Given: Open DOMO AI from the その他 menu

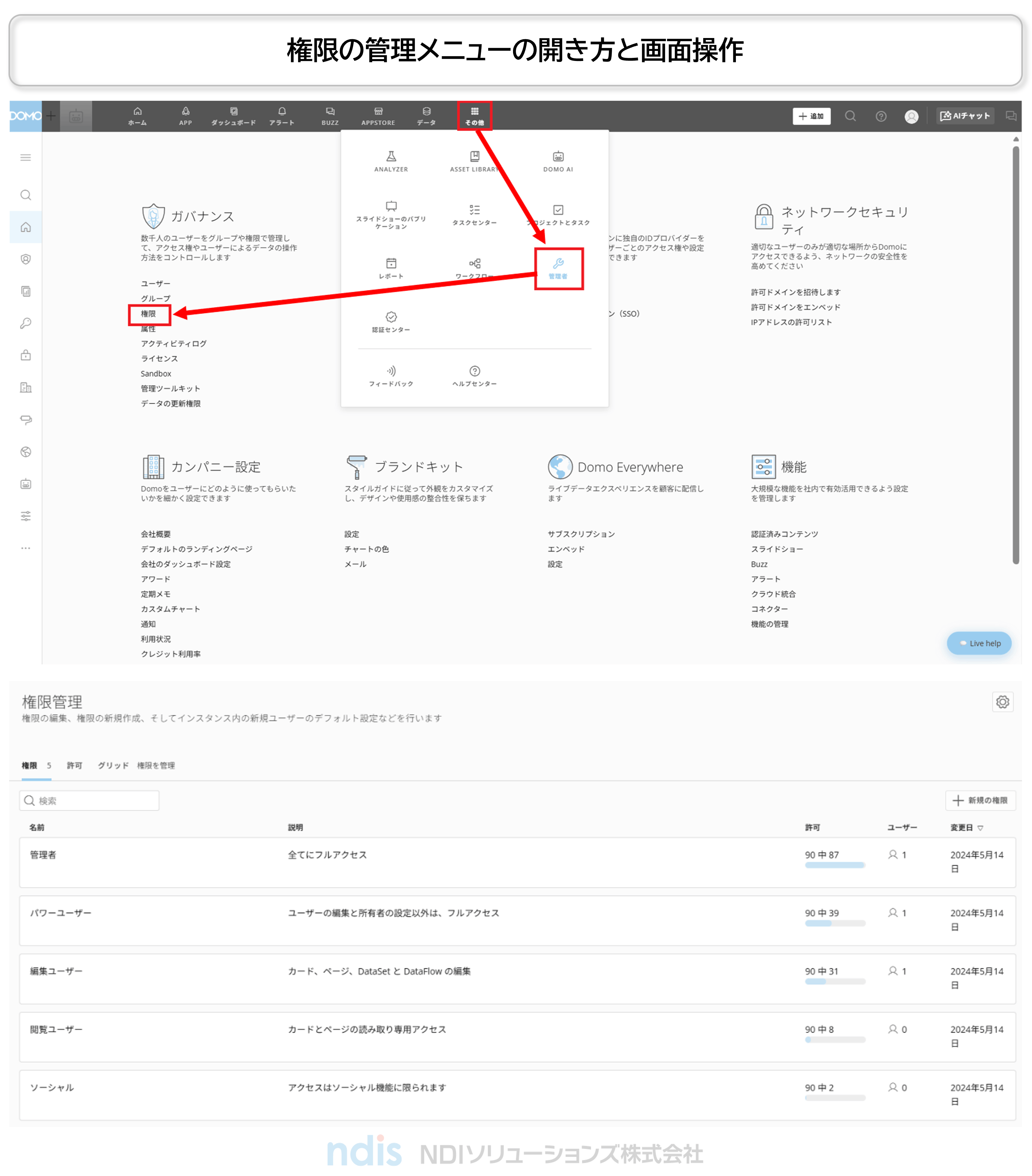Looking at the screenshot, I should point(558,161).
